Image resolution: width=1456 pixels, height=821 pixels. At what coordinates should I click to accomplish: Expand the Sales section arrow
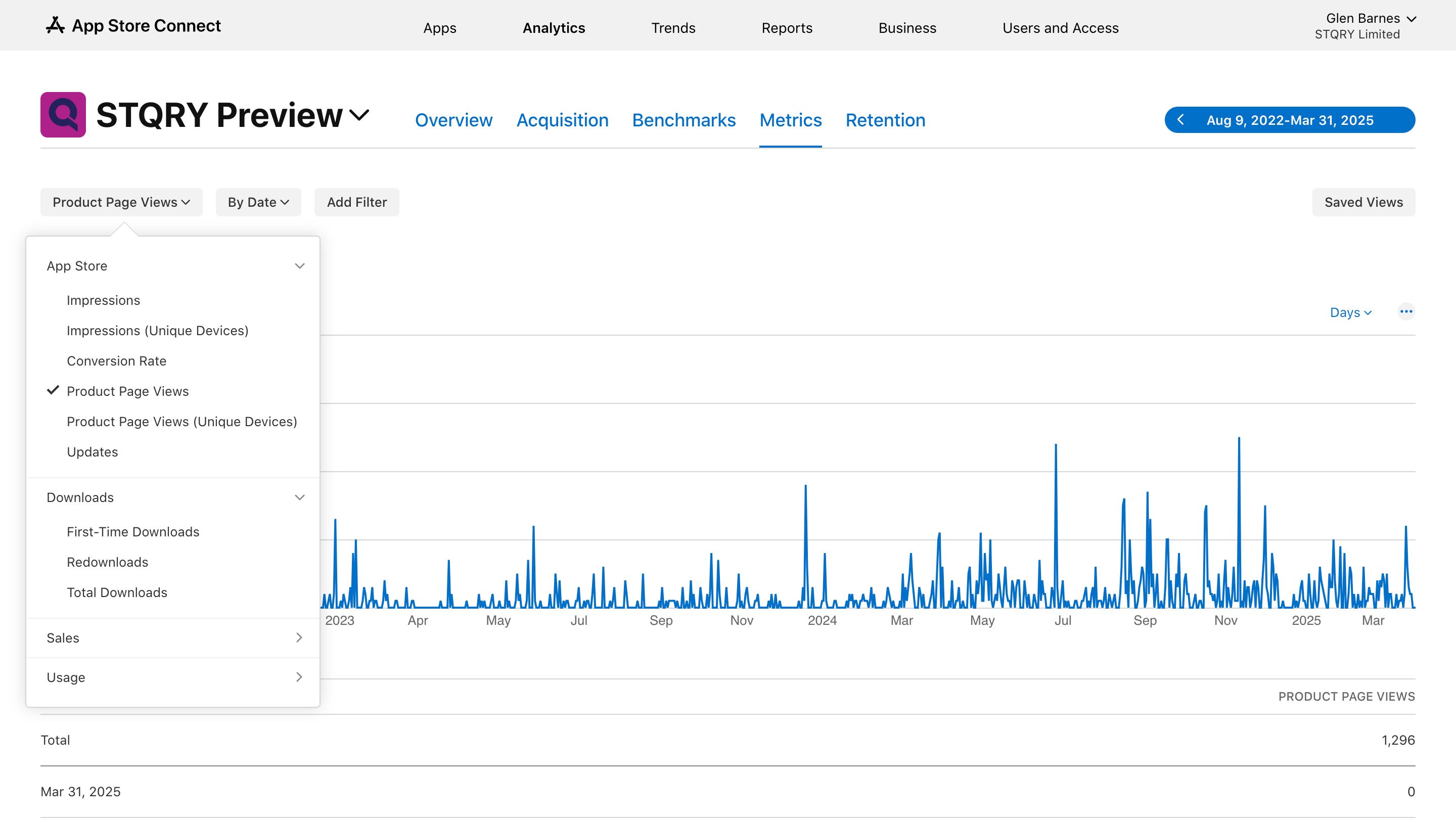[x=299, y=637]
